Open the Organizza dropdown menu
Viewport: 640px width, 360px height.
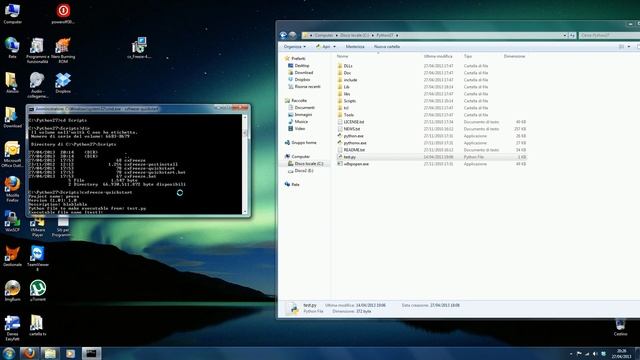pos(295,47)
